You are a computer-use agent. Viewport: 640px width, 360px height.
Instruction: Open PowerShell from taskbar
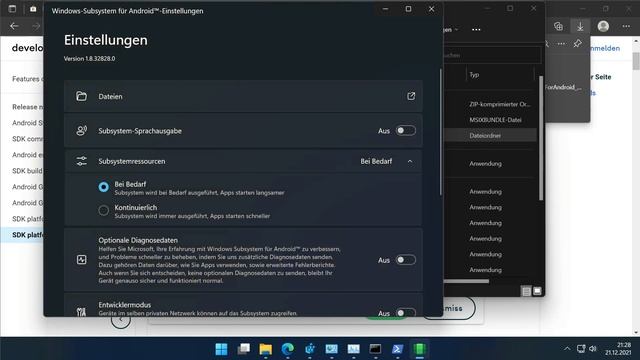coord(397,349)
